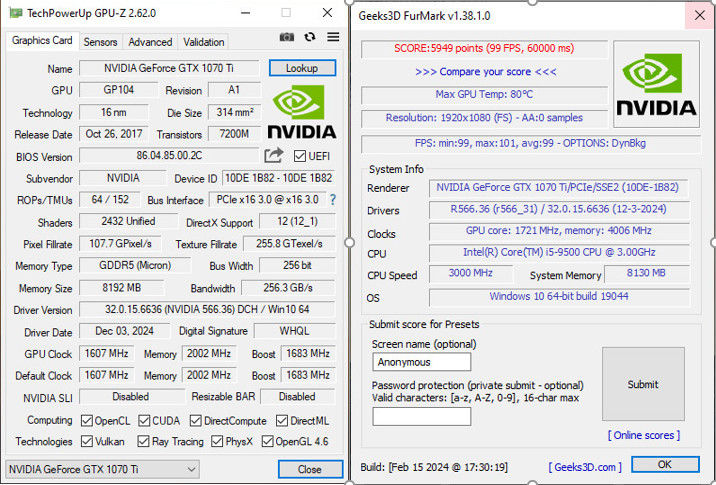Switch to the Sensors tab

coord(100,42)
